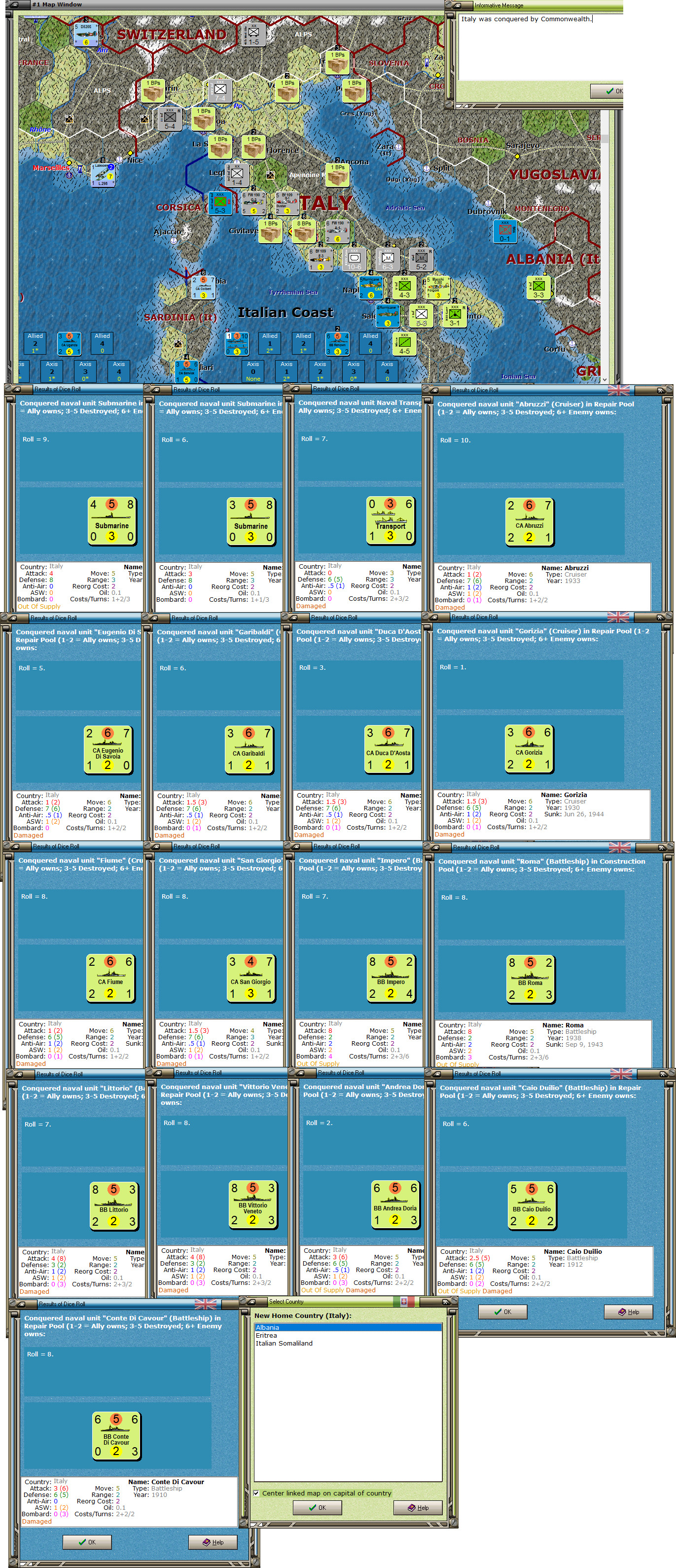This screenshot has width=676, height=1568.
Task: Click the Informative Message text field
Action: 540,46
